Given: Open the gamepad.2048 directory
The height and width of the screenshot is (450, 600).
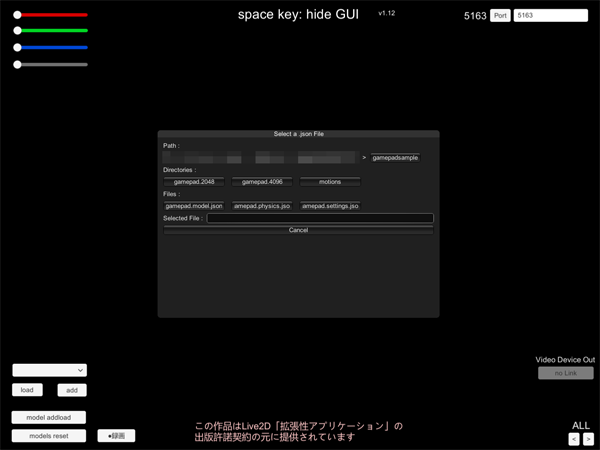Looking at the screenshot, I should (194, 182).
